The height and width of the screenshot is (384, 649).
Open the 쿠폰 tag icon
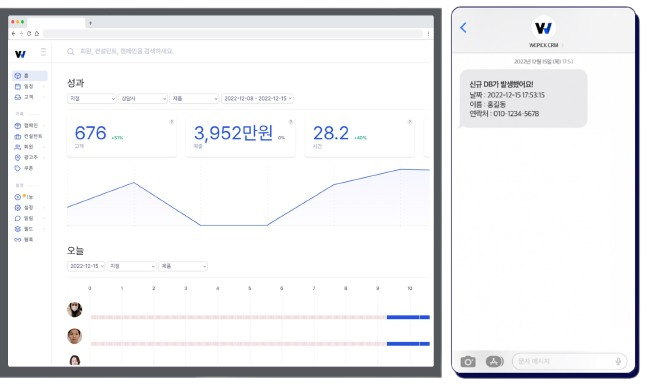click(17, 168)
